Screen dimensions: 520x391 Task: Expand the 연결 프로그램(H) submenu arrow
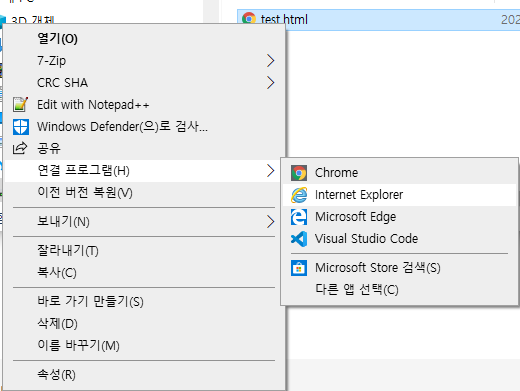pos(270,171)
